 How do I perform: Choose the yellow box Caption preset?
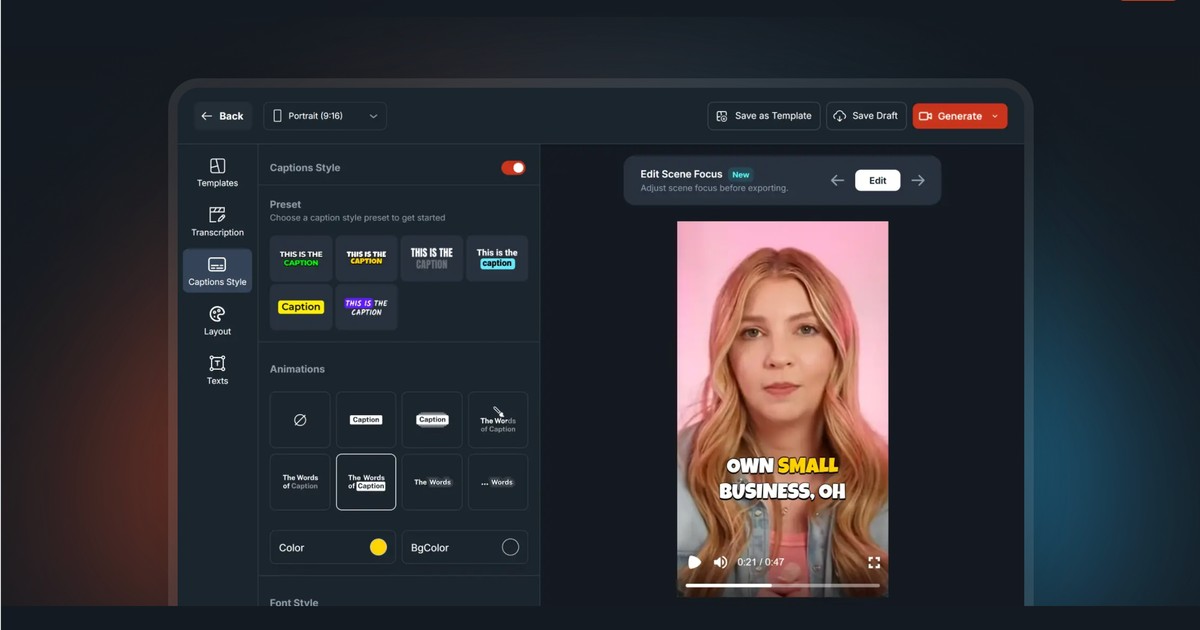point(300,307)
